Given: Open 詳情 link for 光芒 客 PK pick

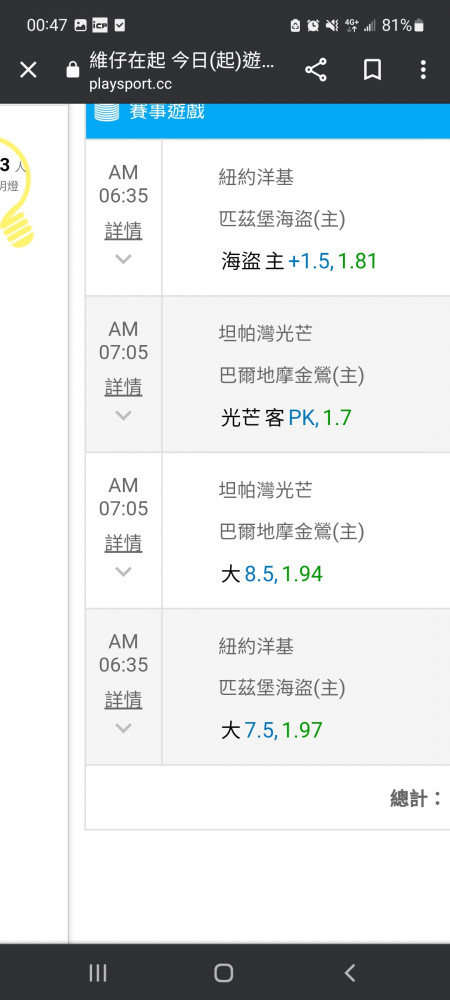Looking at the screenshot, I should (123, 386).
